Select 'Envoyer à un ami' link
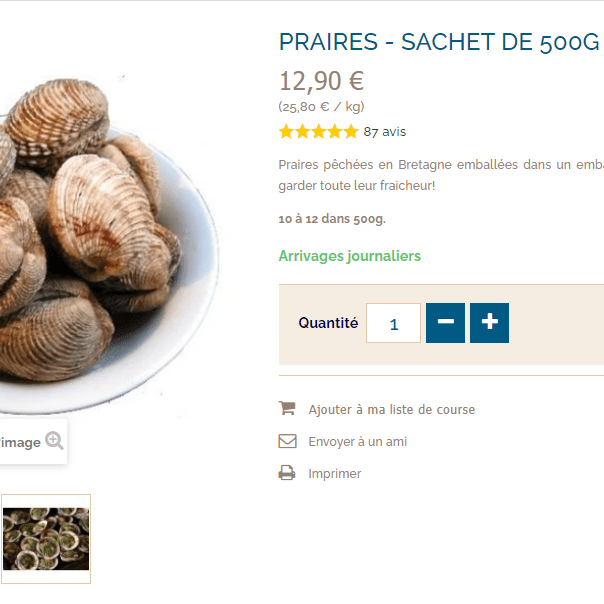This screenshot has width=604, height=604. [x=357, y=441]
